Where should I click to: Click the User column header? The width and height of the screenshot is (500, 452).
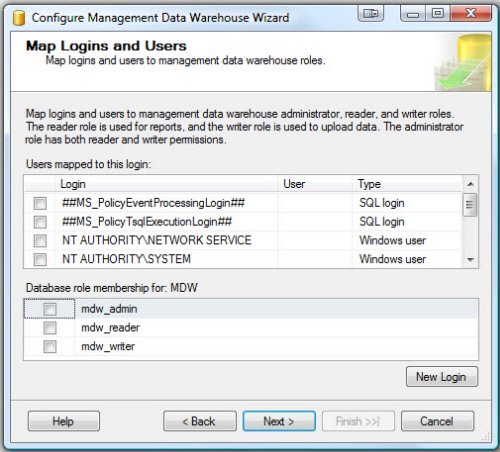pyautogui.click(x=315, y=184)
